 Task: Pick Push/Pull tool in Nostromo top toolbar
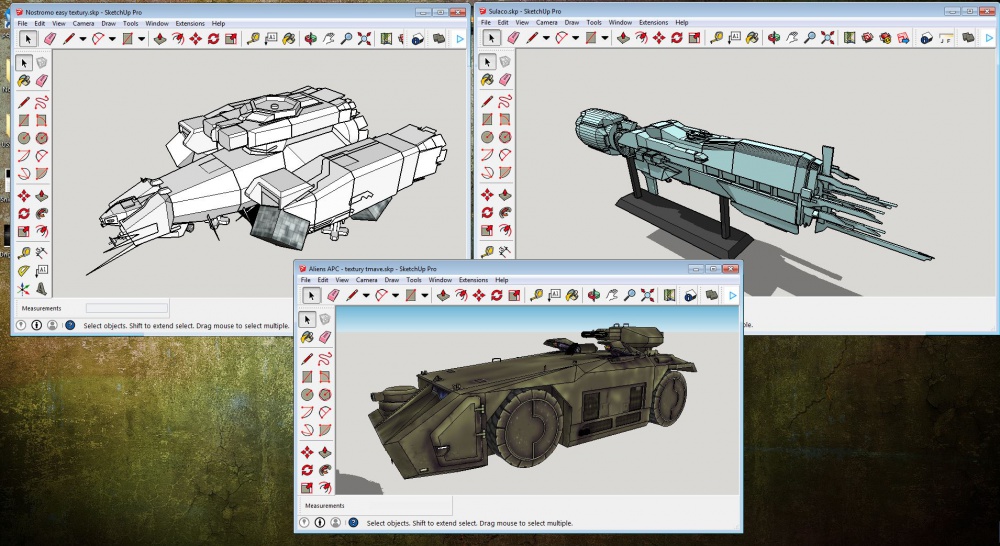click(160, 39)
